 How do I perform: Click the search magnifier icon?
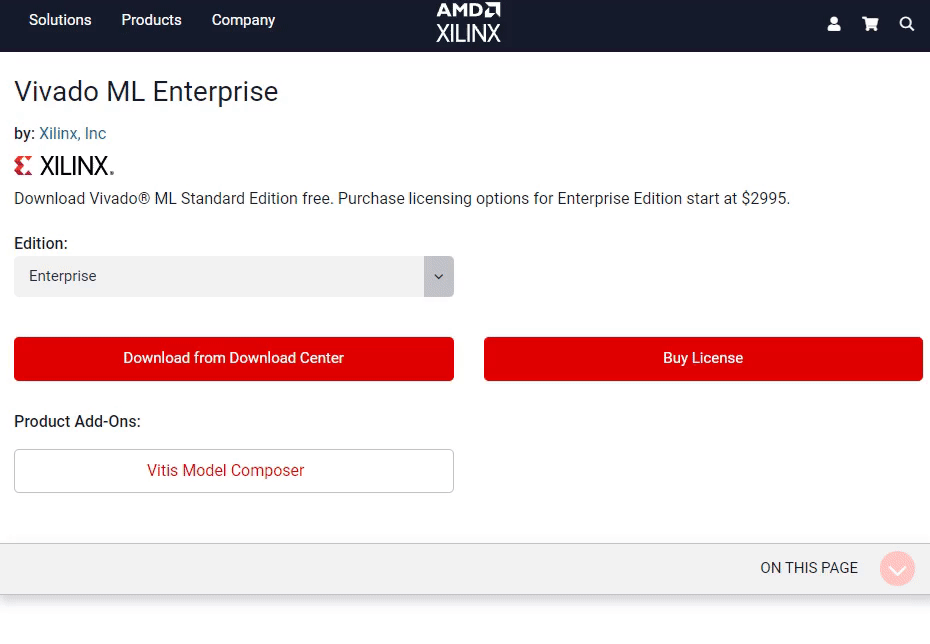(906, 24)
